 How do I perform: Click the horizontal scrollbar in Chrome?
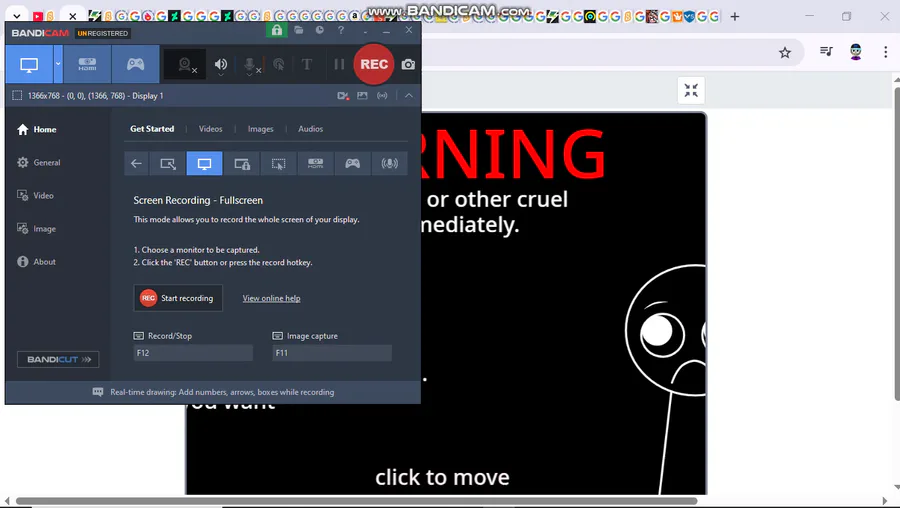pos(356,501)
